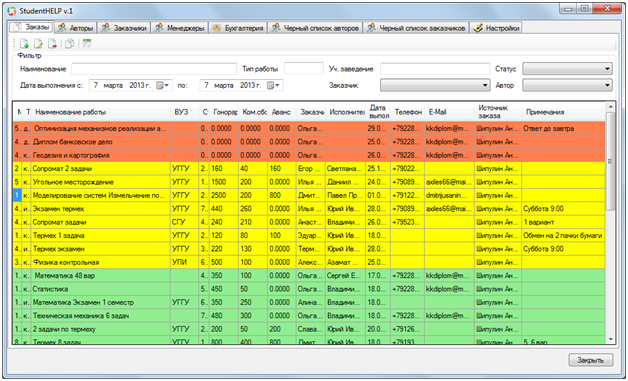The width and height of the screenshot is (628, 381).
Task: Open the Бухгалтерия tab
Action: (x=238, y=28)
